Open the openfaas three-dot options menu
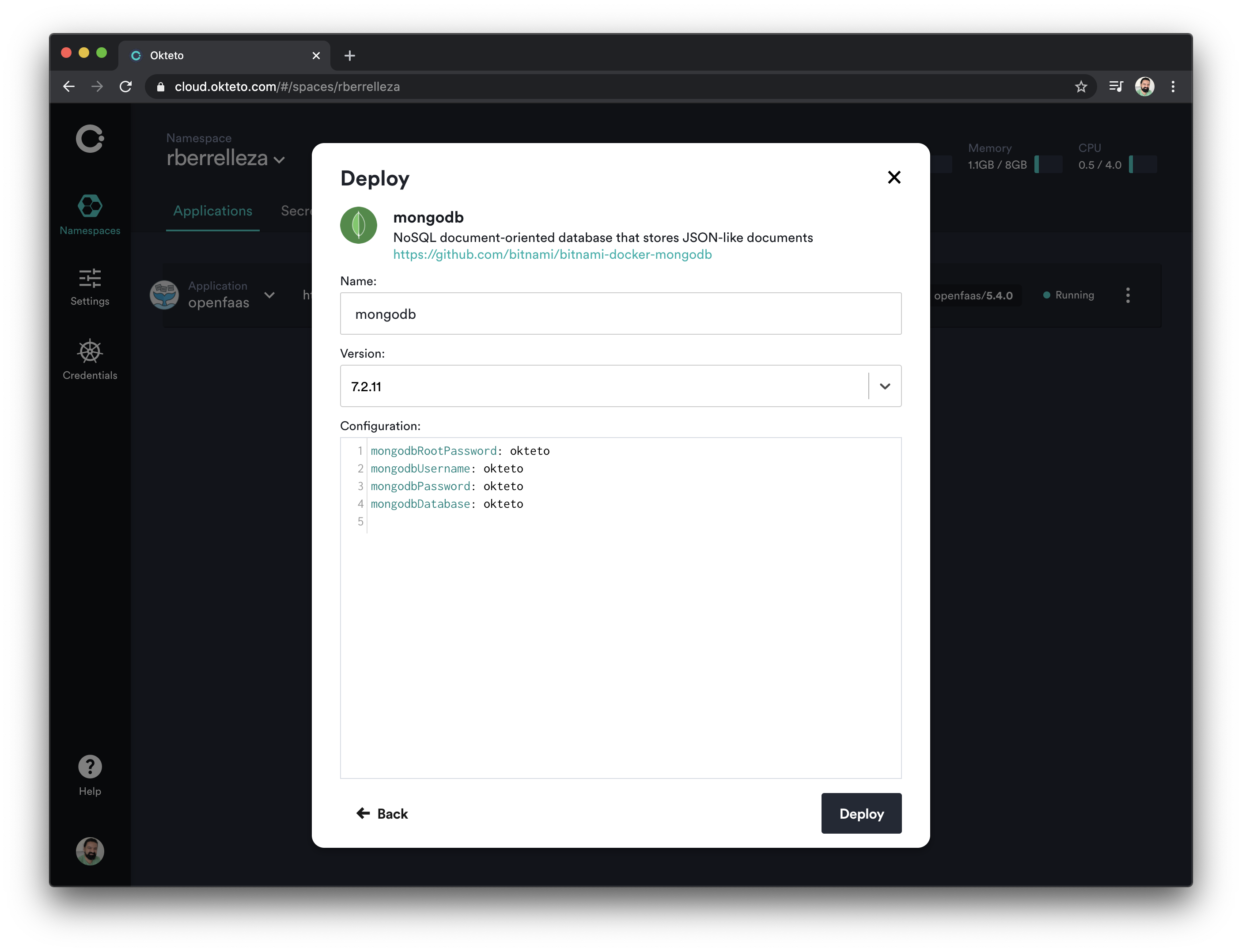 click(1128, 295)
